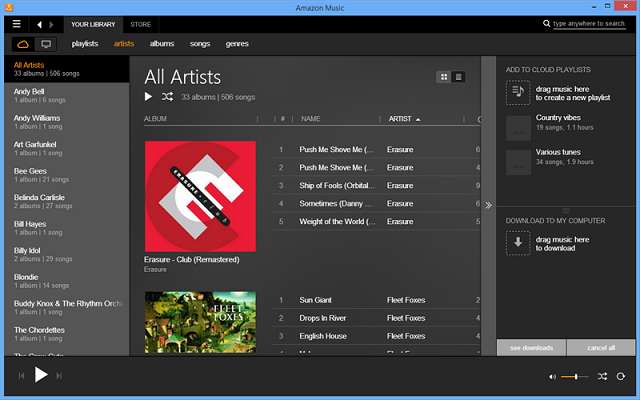
Task: Open the hamburger menu
Action: [16, 23]
